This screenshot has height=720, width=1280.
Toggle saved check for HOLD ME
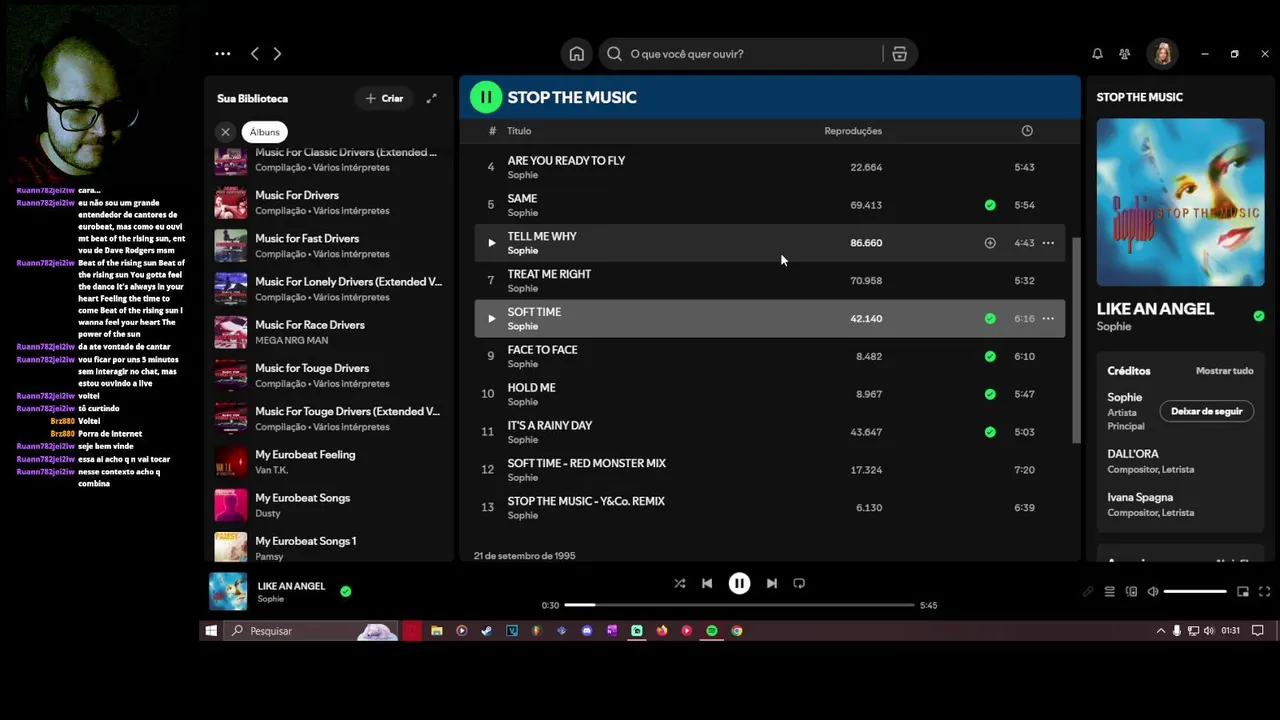point(990,394)
